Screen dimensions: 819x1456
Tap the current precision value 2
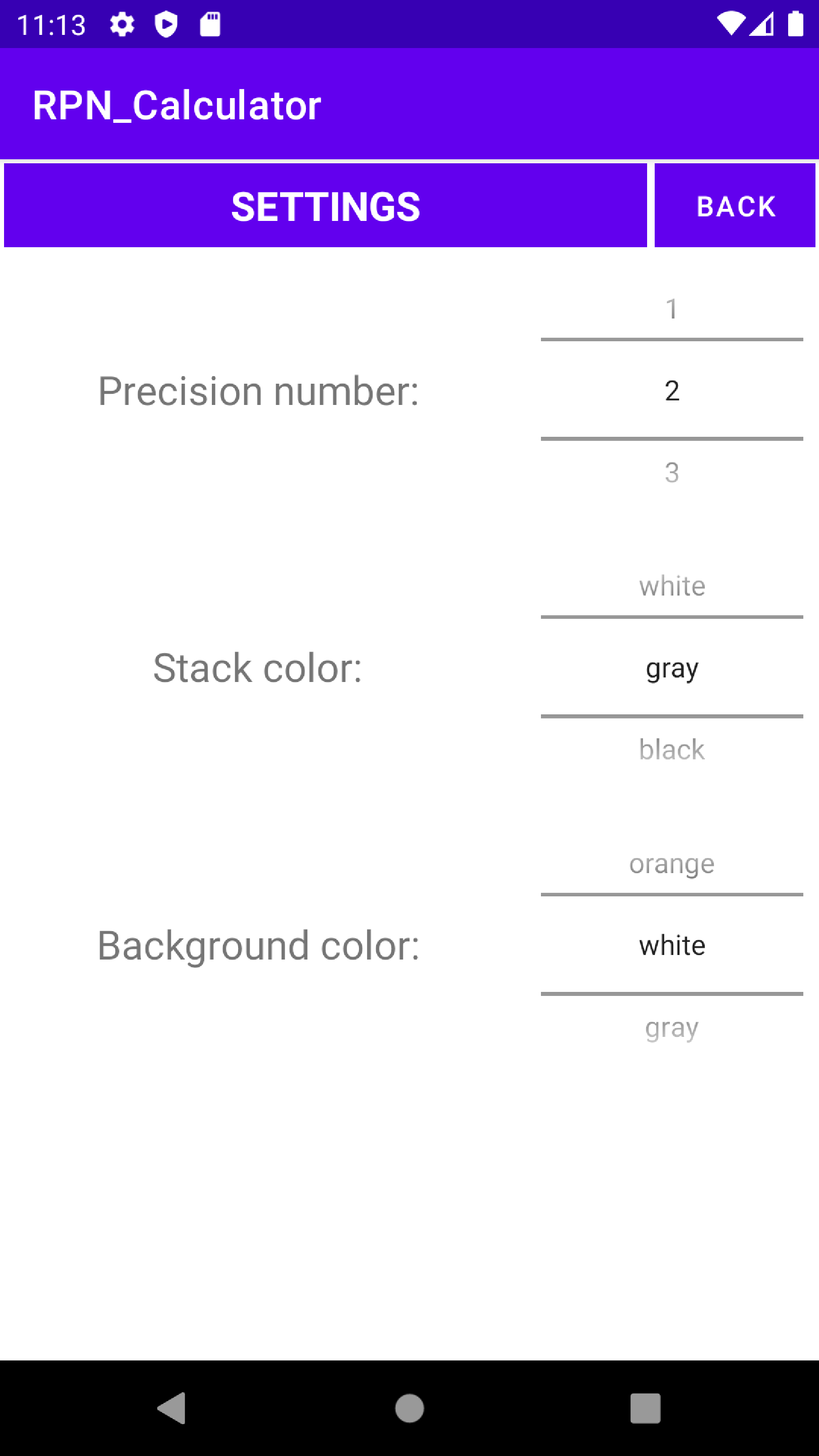tap(671, 390)
